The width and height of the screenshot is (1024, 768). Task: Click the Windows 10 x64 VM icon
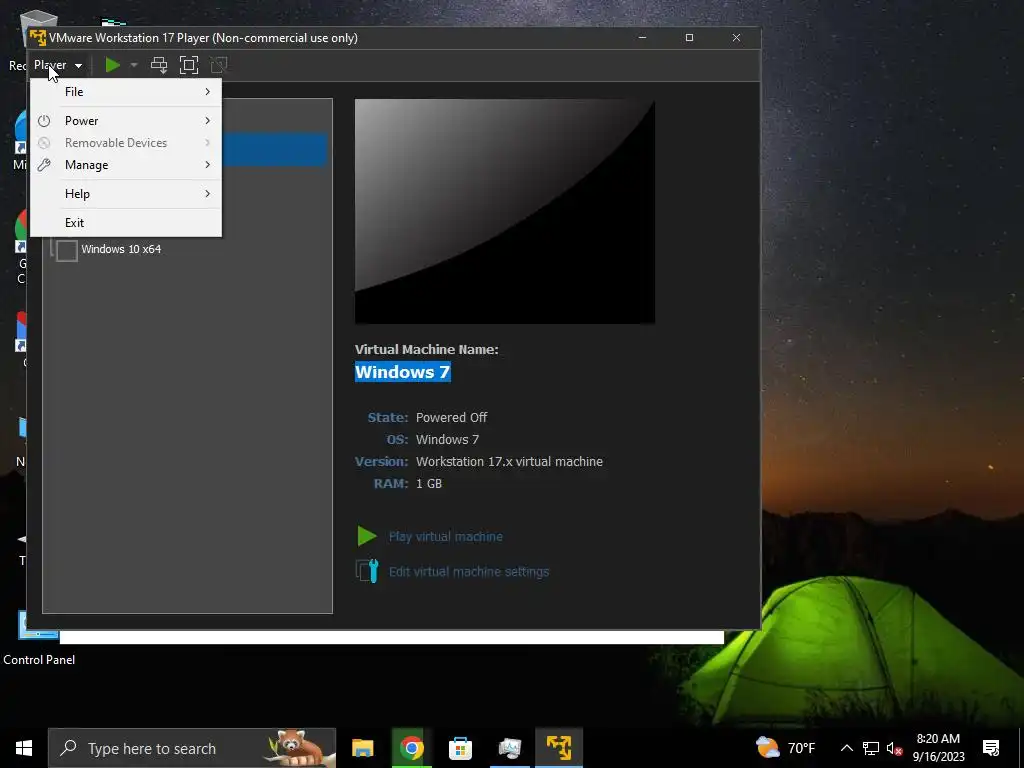[x=66, y=250]
